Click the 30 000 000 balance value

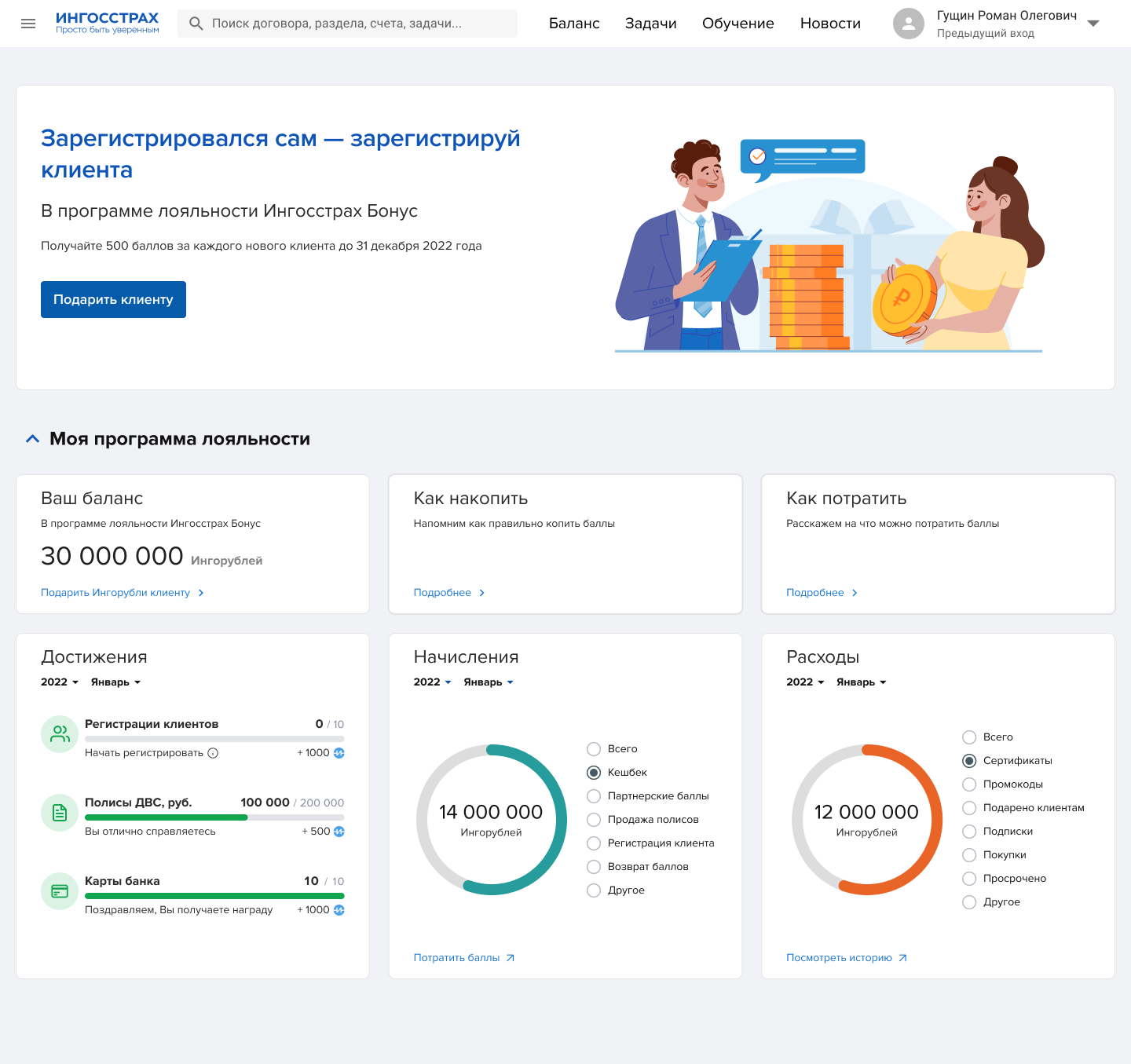[112, 556]
